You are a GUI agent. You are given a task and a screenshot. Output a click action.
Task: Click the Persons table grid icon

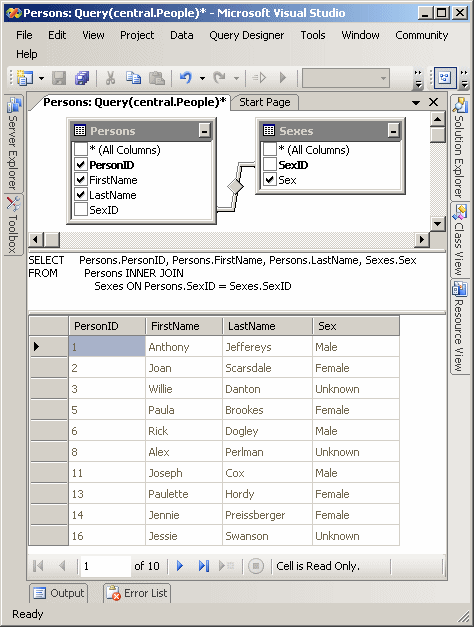pos(80,130)
